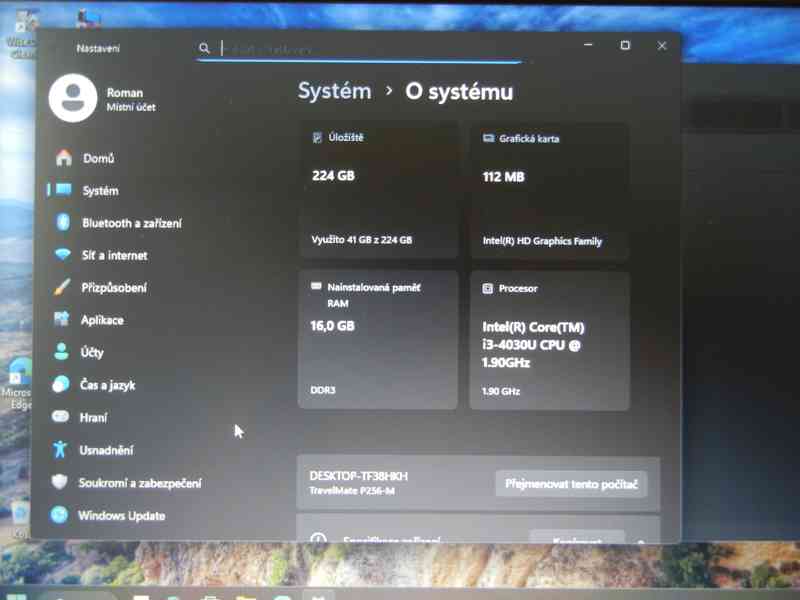The image size is (800, 600).
Task: Click the O systému page heading
Action: pyautogui.click(x=459, y=92)
